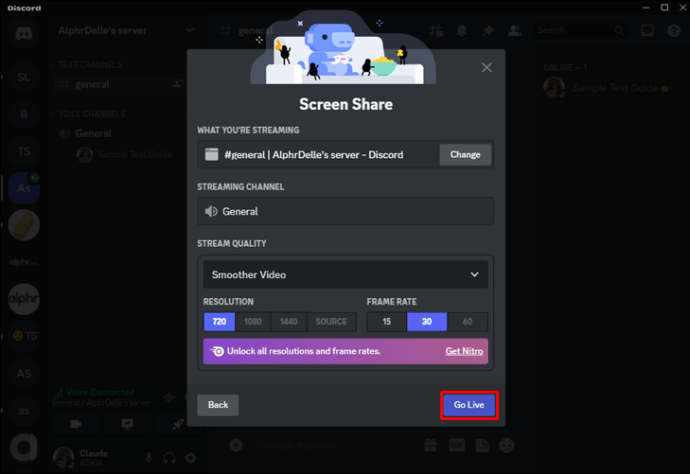690x474 pixels.
Task: Open the sticker picker
Action: (x=482, y=445)
